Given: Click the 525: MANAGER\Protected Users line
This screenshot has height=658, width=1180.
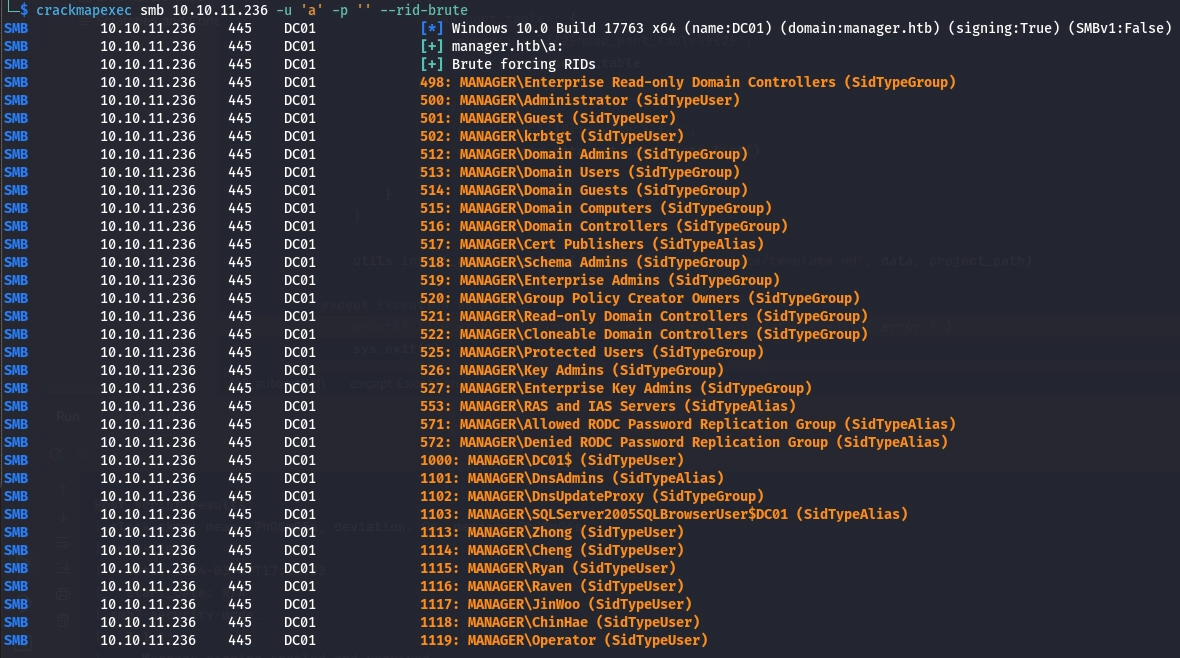Looking at the screenshot, I should [x=592, y=352].
